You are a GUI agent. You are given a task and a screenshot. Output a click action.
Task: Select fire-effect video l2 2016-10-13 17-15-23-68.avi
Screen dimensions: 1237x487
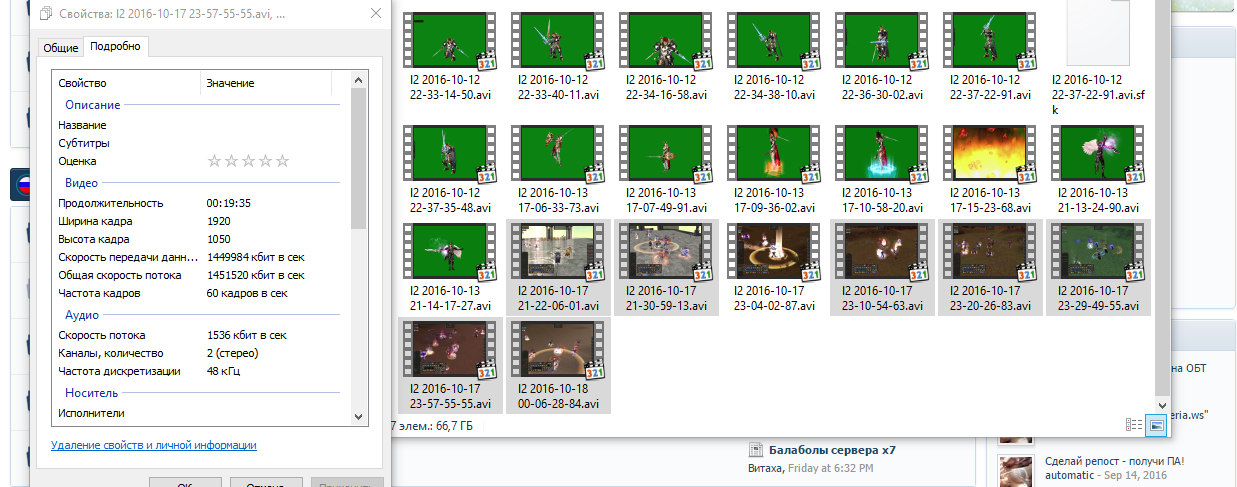989,153
